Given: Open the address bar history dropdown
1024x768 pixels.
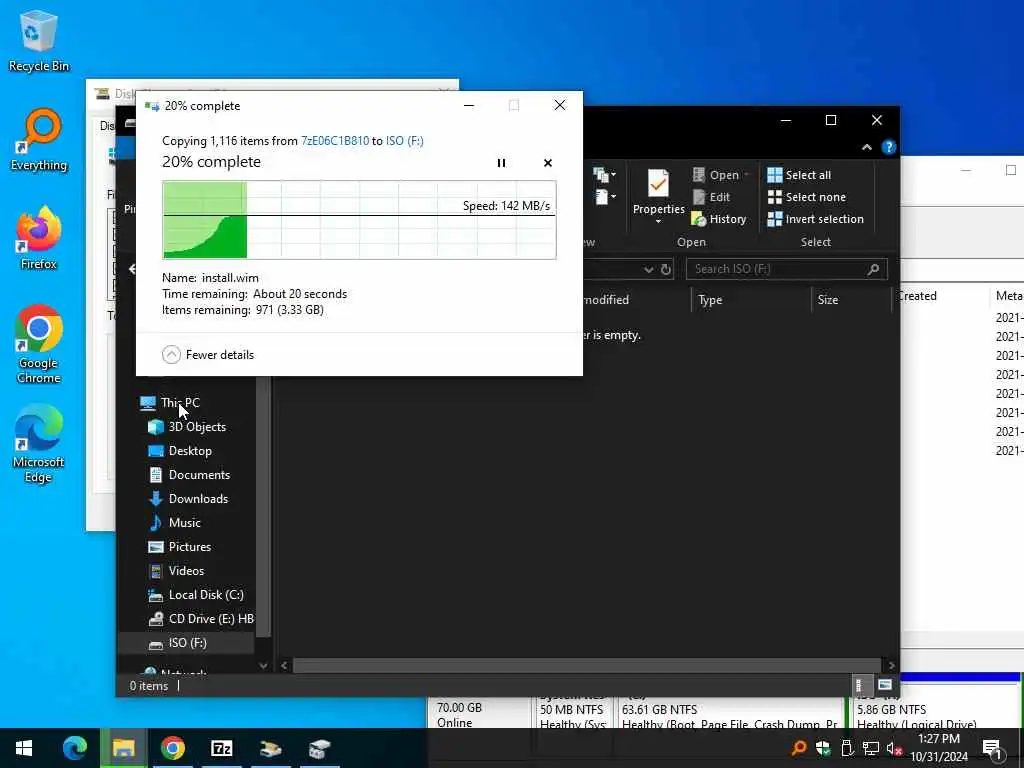Looking at the screenshot, I should 648,270.
